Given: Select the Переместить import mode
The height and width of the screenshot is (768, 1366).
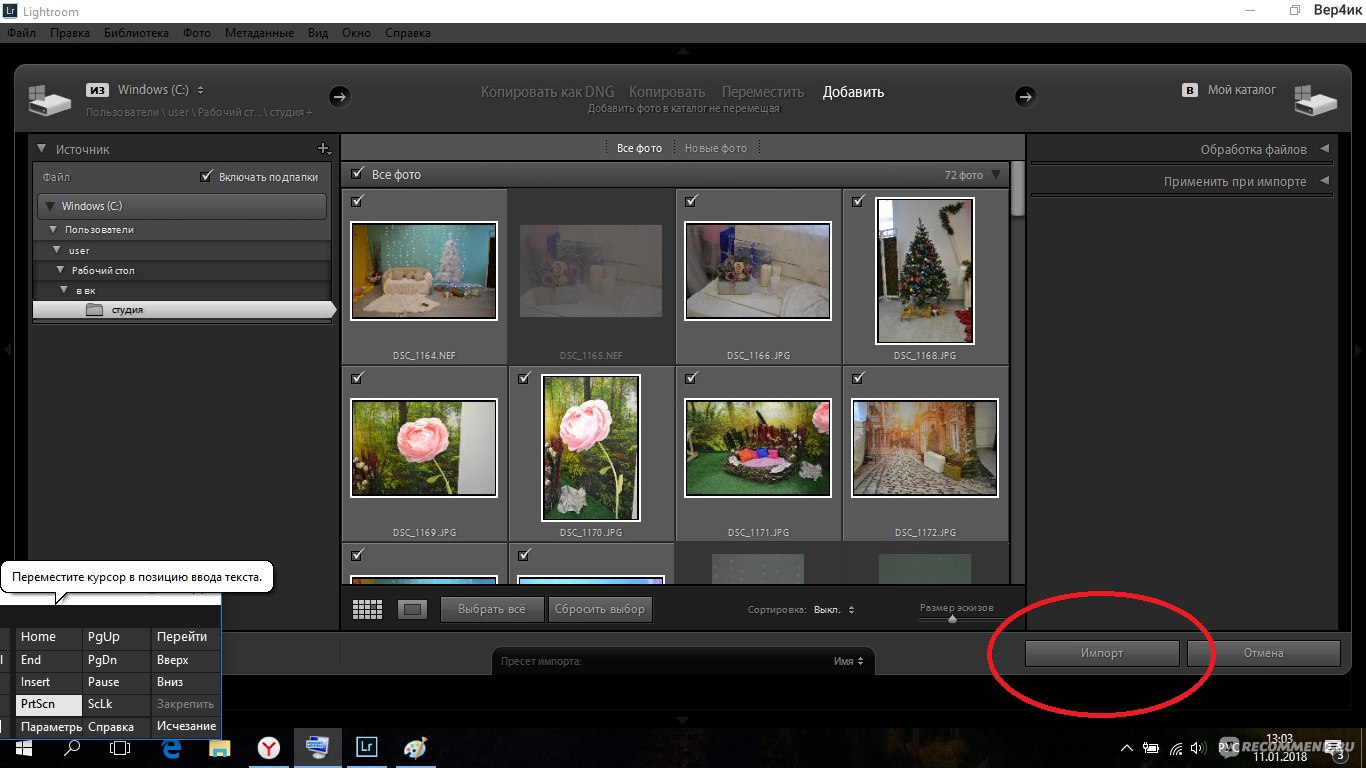Looking at the screenshot, I should point(763,92).
